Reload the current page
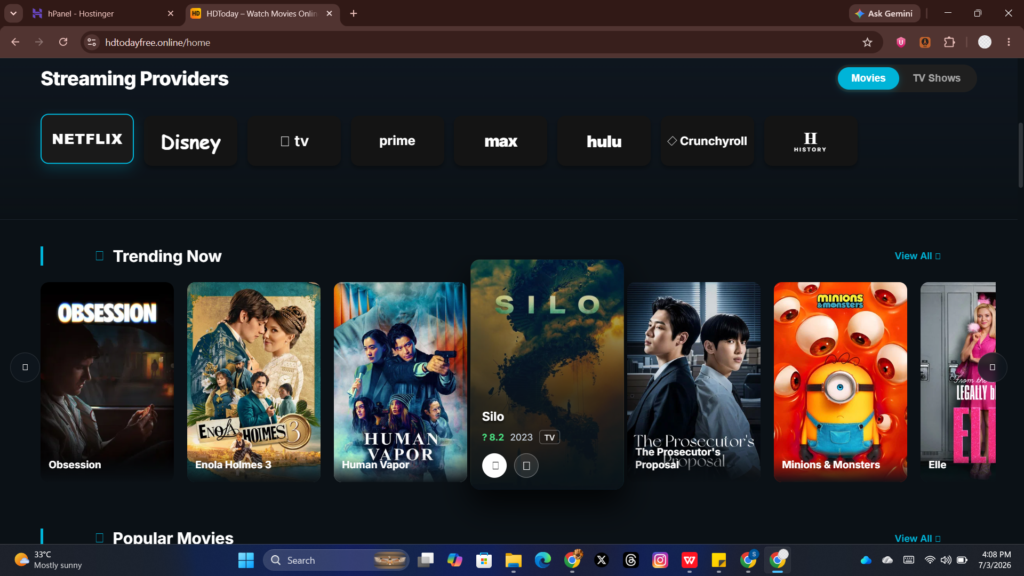Screen dimensions: 1024x576 (63, 42)
